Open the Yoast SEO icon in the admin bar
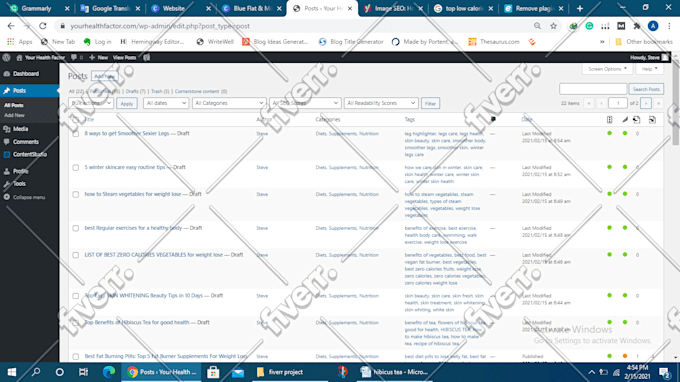680x382 pixels. click(x=147, y=57)
